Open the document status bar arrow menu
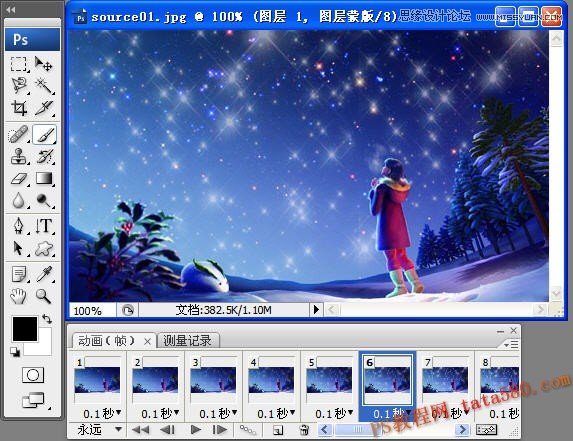 (x=316, y=310)
